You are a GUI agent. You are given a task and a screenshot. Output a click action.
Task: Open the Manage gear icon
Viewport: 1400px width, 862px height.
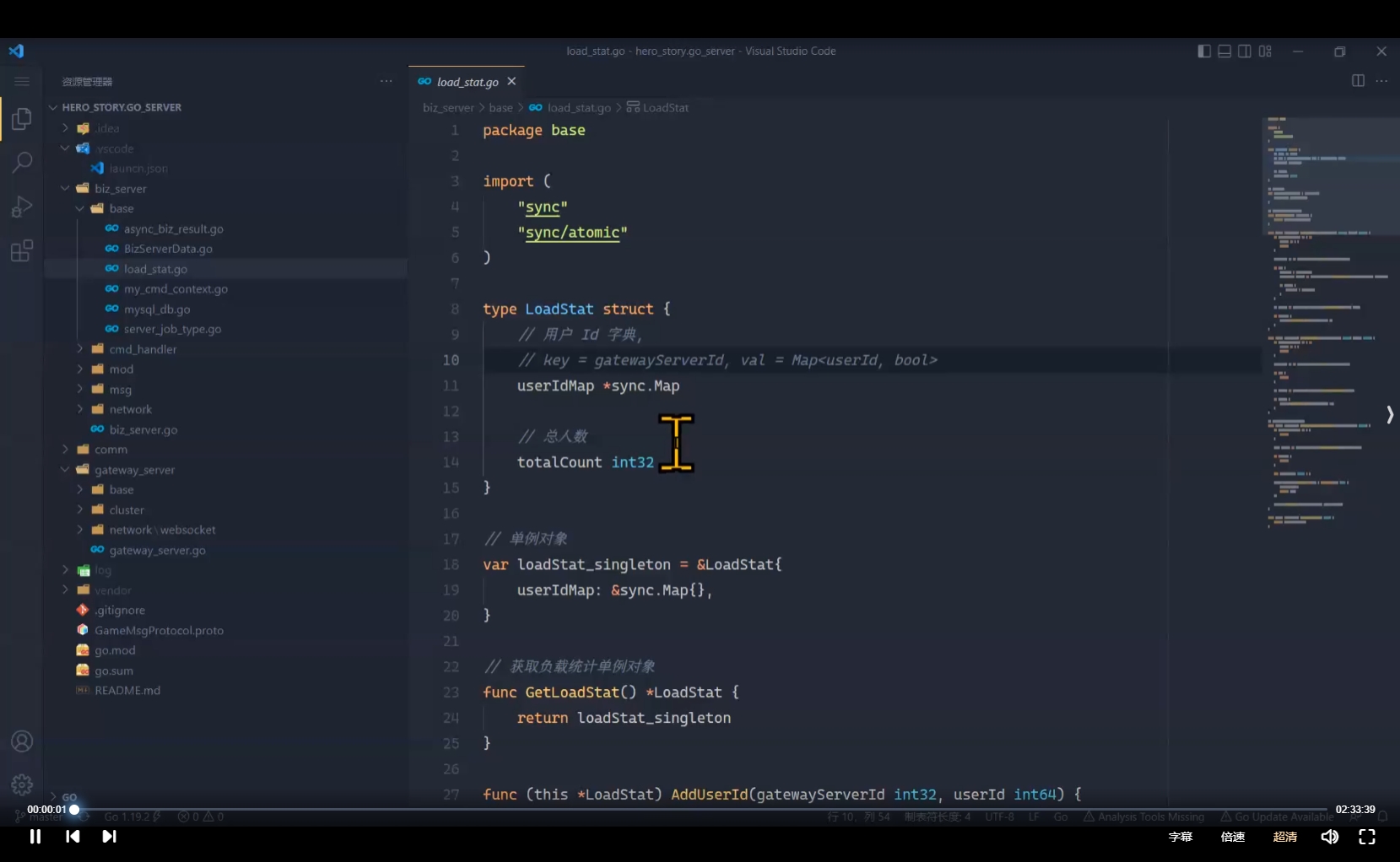(22, 784)
